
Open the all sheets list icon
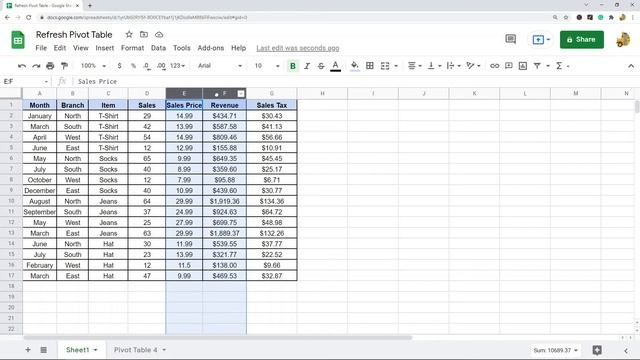click(x=44, y=350)
